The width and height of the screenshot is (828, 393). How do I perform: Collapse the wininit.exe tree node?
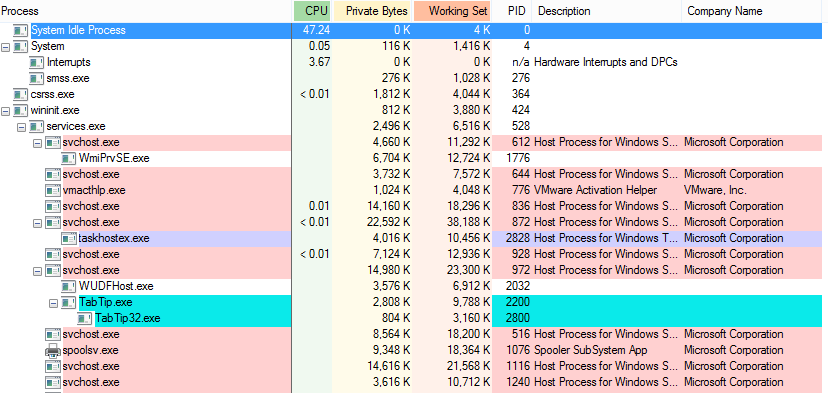[6, 110]
